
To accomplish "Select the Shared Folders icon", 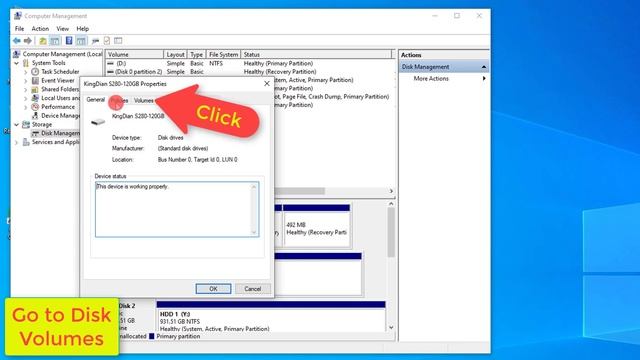I will point(35,89).
